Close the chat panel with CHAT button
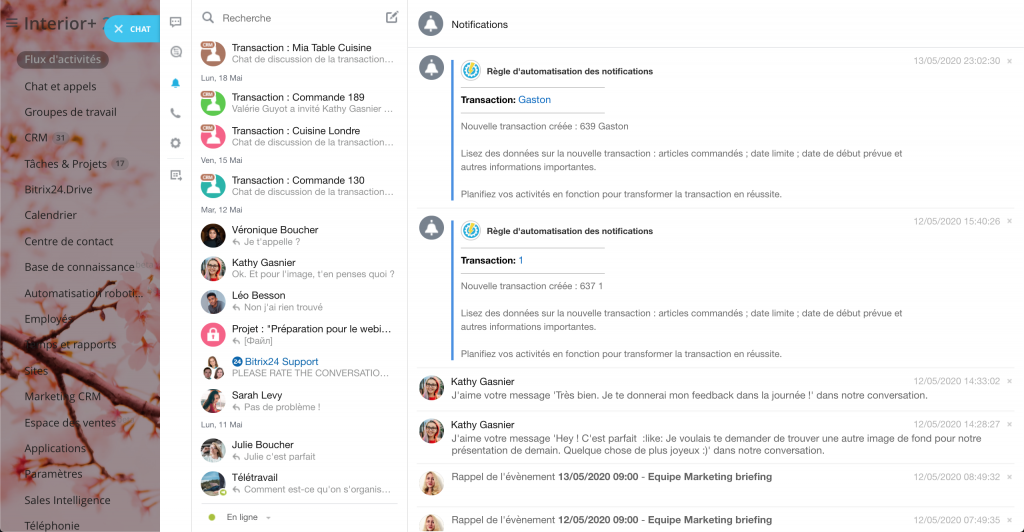 [132, 29]
